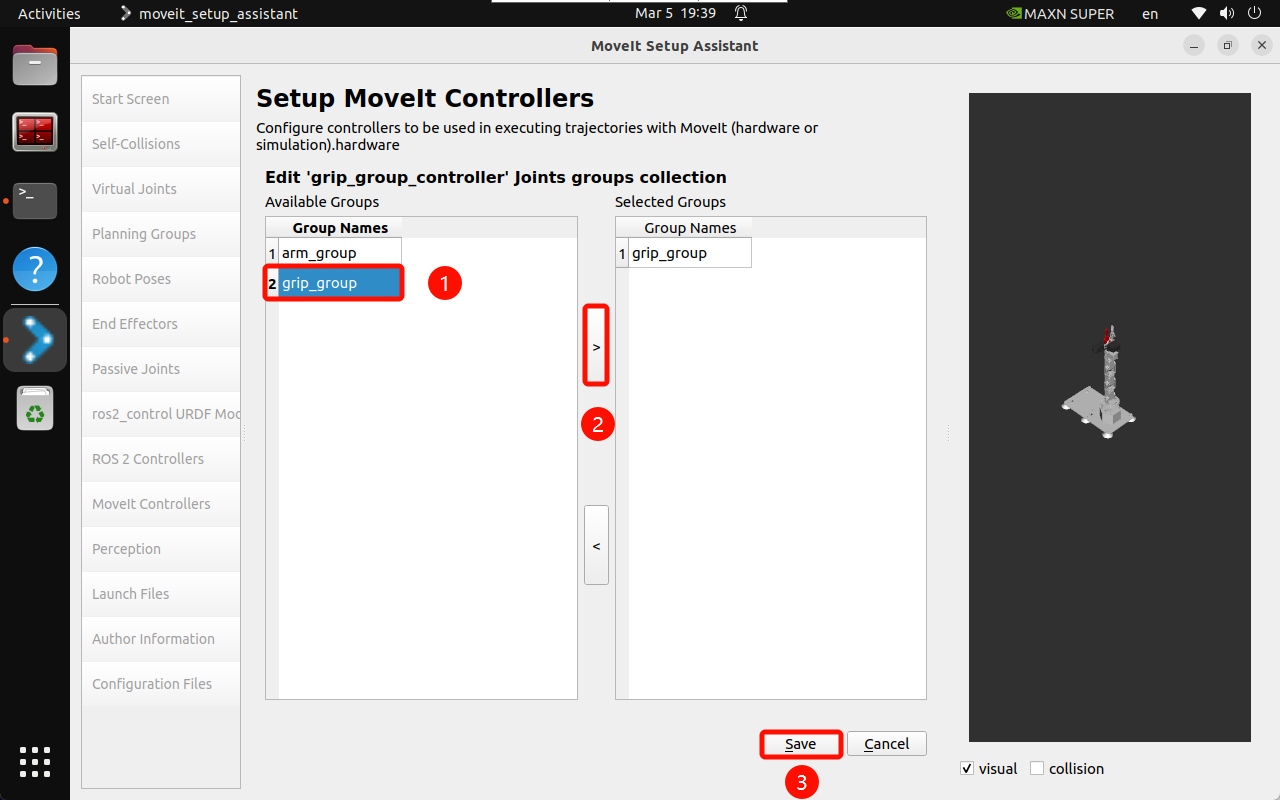Toggle the visual checkbox
Image resolution: width=1280 pixels, height=800 pixels.
click(x=967, y=768)
